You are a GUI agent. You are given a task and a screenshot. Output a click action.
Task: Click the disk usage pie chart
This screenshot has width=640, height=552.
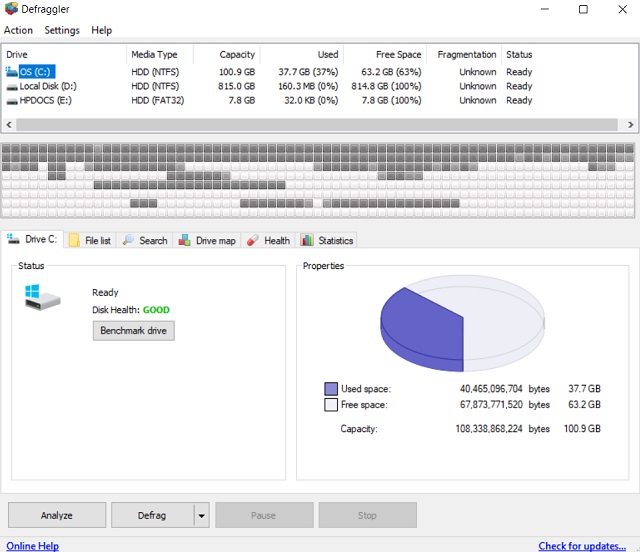click(462, 323)
